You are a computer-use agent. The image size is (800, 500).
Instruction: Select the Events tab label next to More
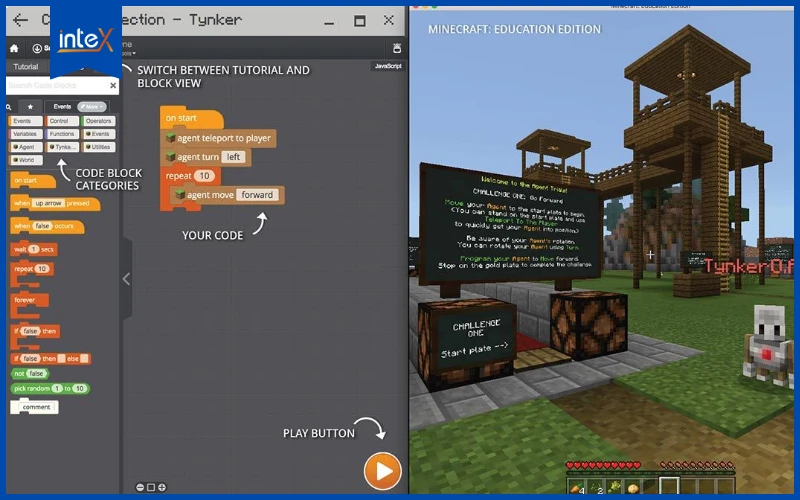[62, 107]
